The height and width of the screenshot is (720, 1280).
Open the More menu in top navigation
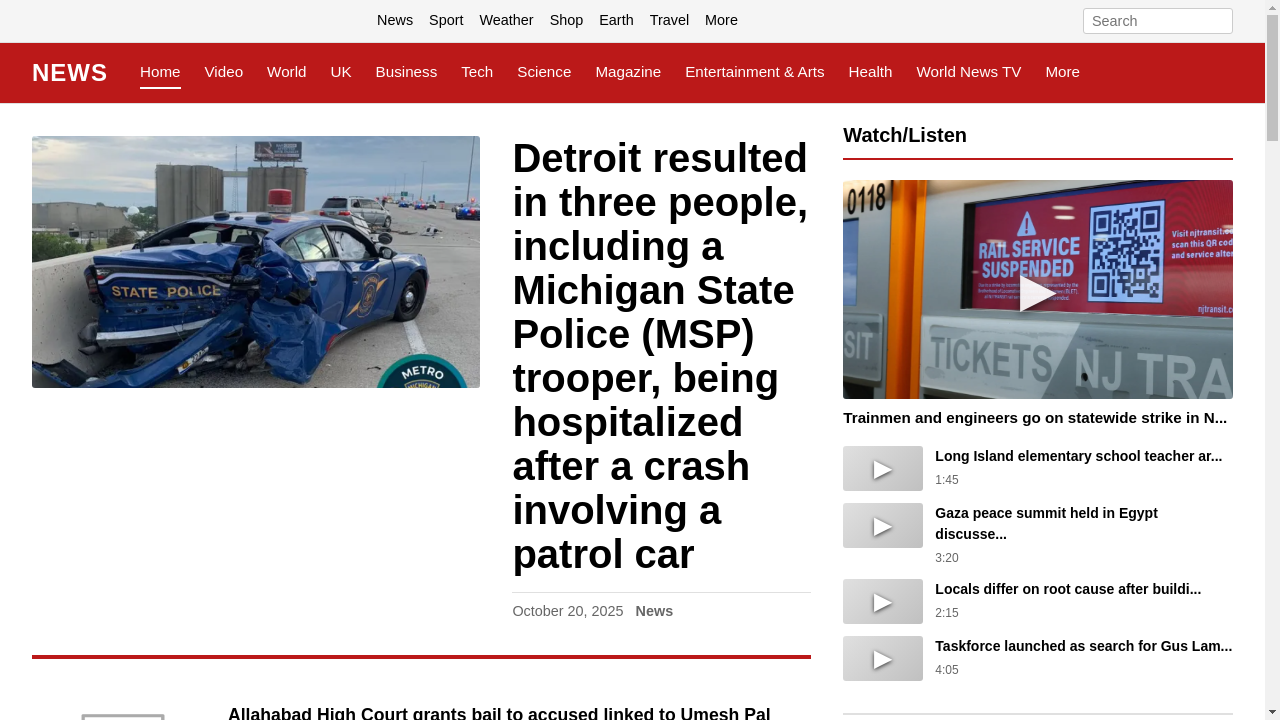[721, 20]
